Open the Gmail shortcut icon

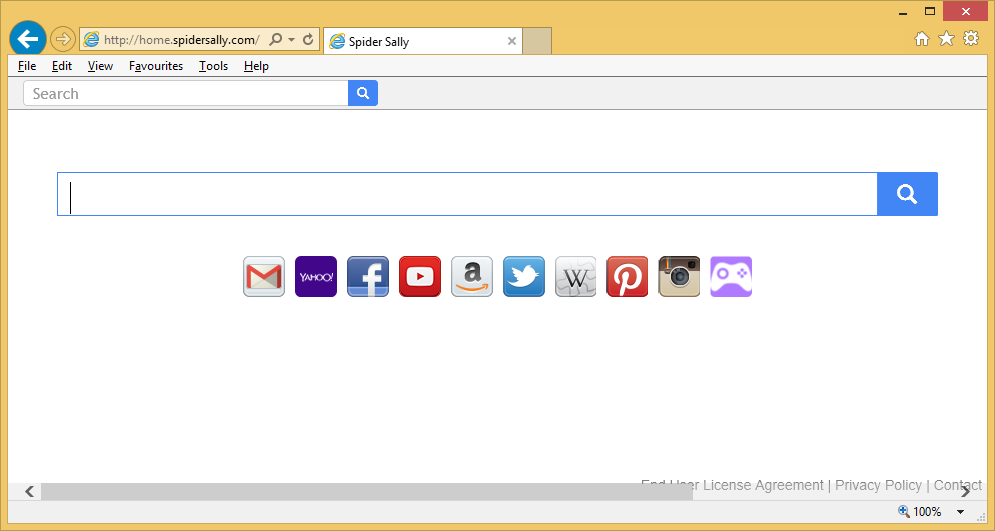tap(264, 277)
